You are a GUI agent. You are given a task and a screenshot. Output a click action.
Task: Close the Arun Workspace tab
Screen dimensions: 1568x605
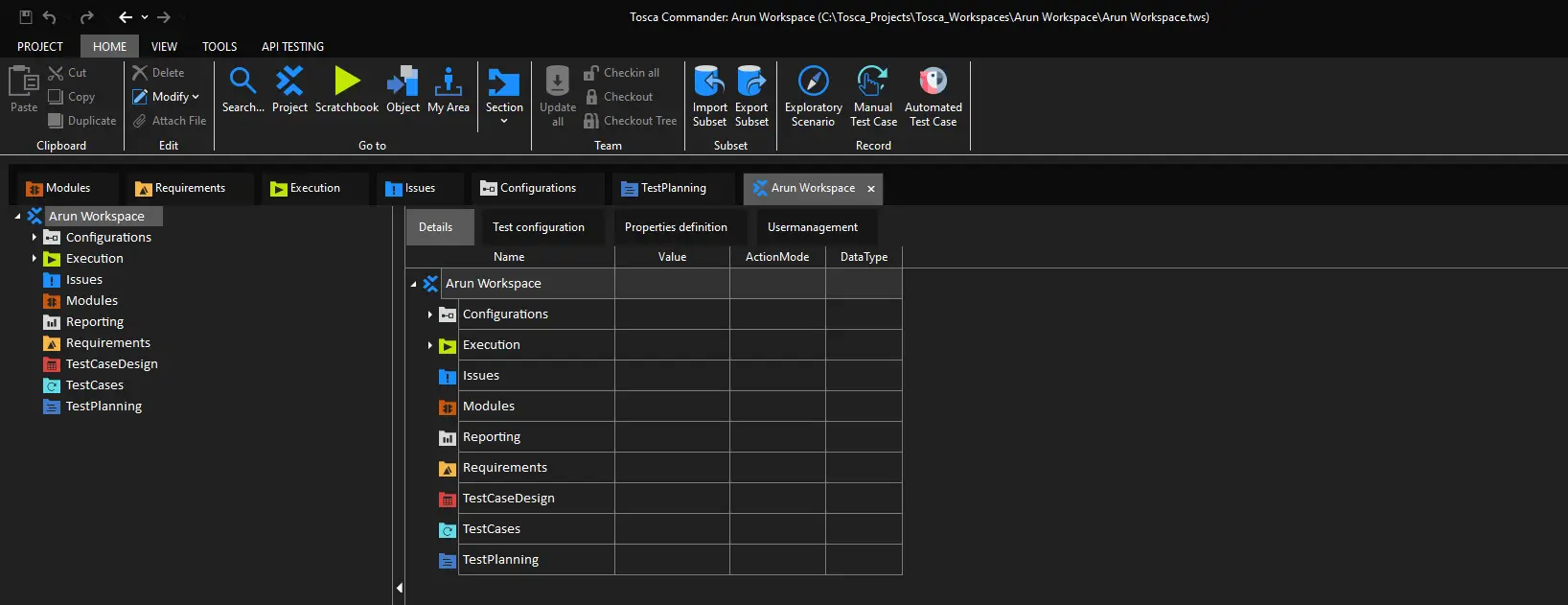pyautogui.click(x=871, y=189)
